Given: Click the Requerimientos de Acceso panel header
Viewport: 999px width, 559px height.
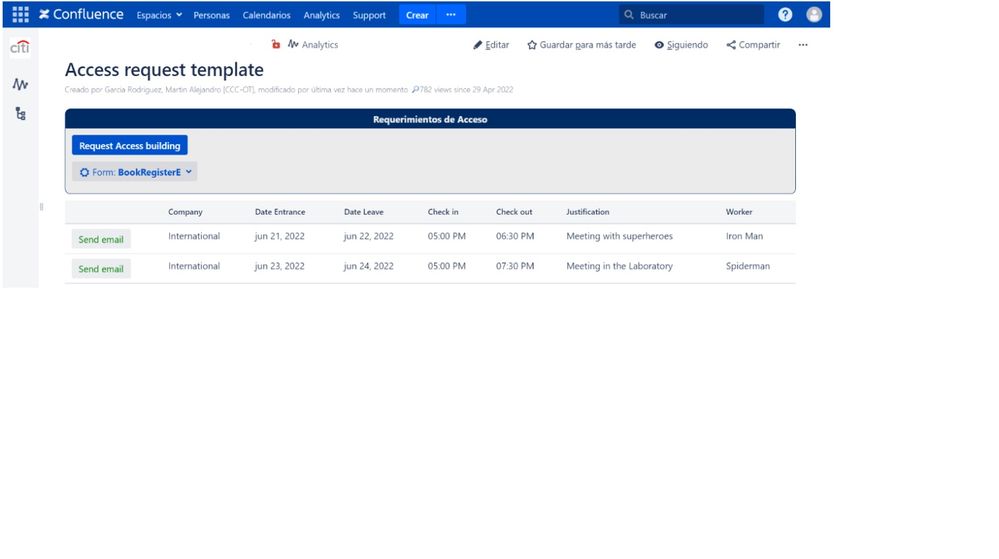Looking at the screenshot, I should coord(430,119).
